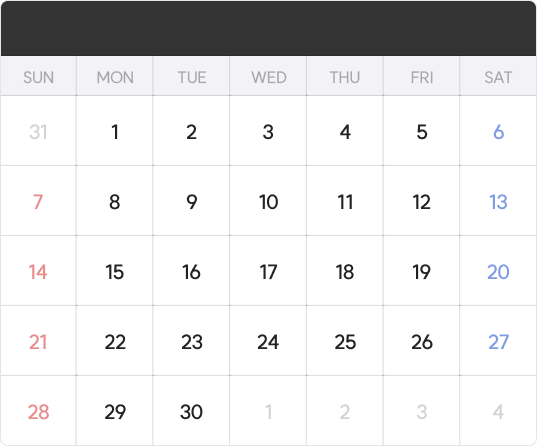
Task: Select greyed-out 4 of next month
Action: [498, 412]
